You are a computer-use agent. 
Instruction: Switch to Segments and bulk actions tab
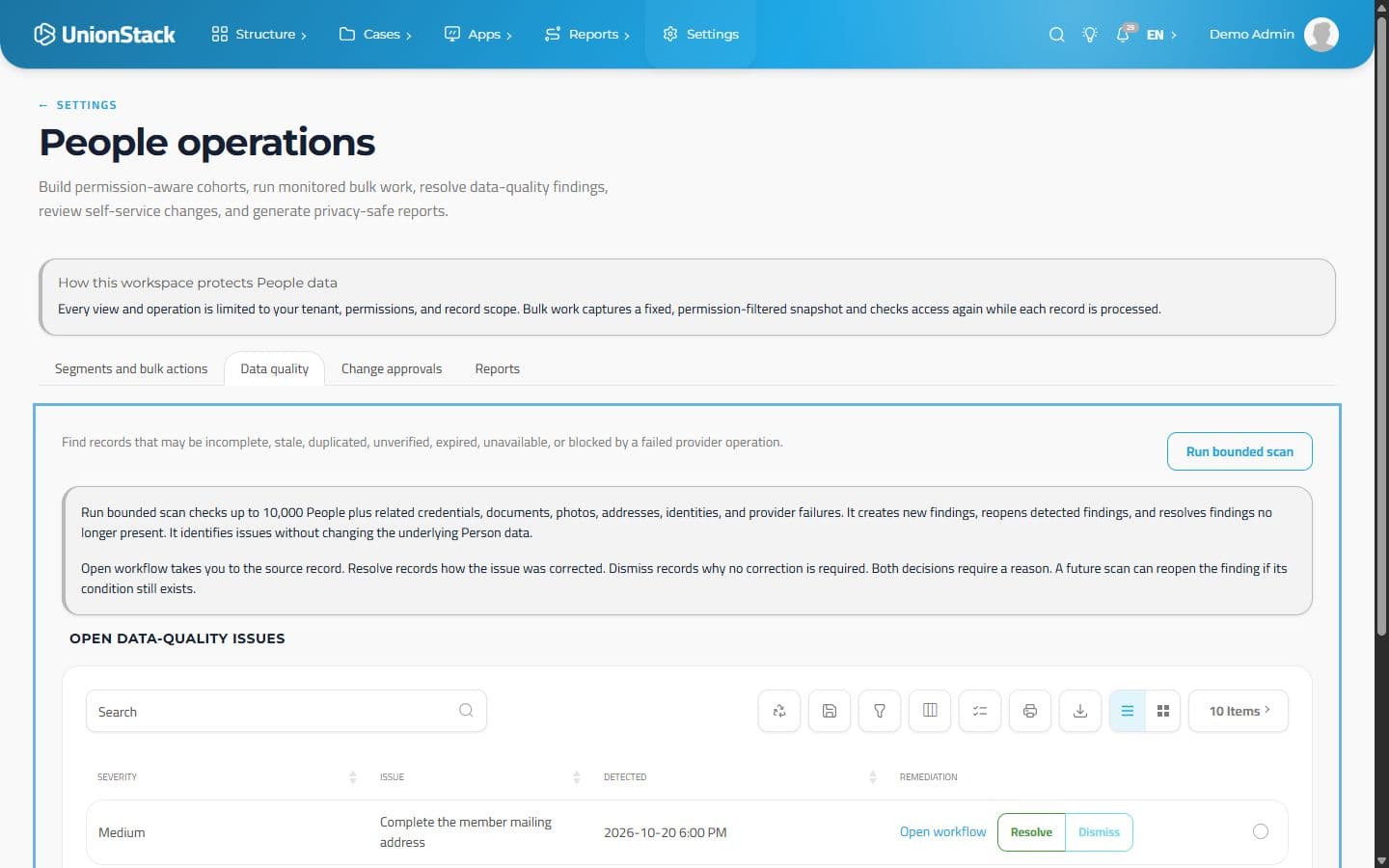point(131,368)
